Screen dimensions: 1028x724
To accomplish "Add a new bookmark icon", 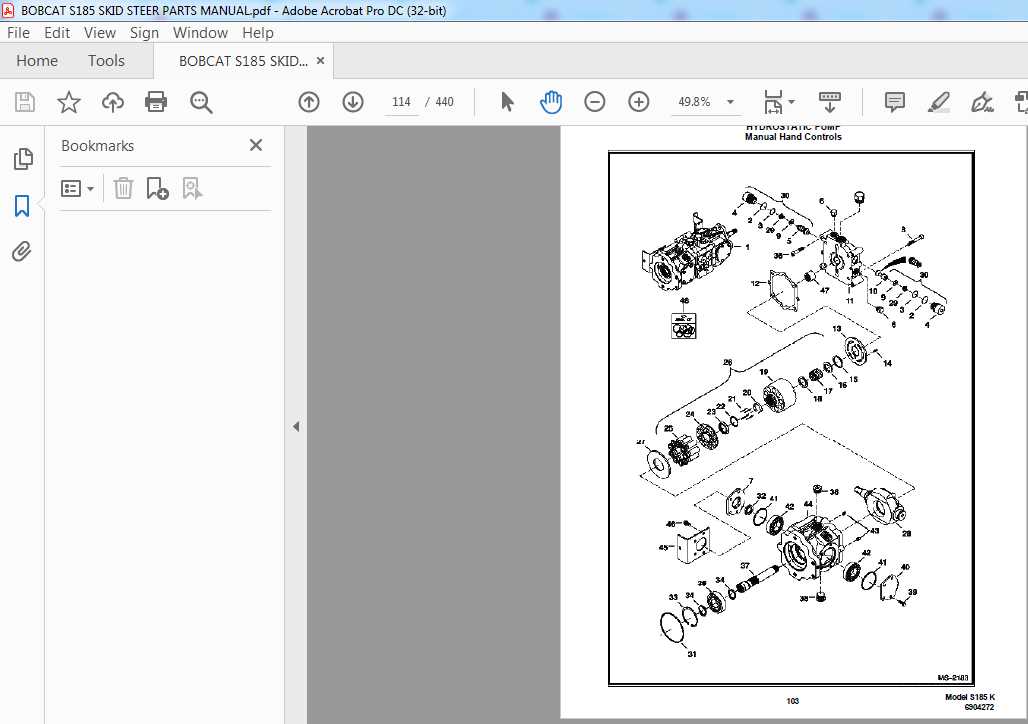I will click(157, 189).
